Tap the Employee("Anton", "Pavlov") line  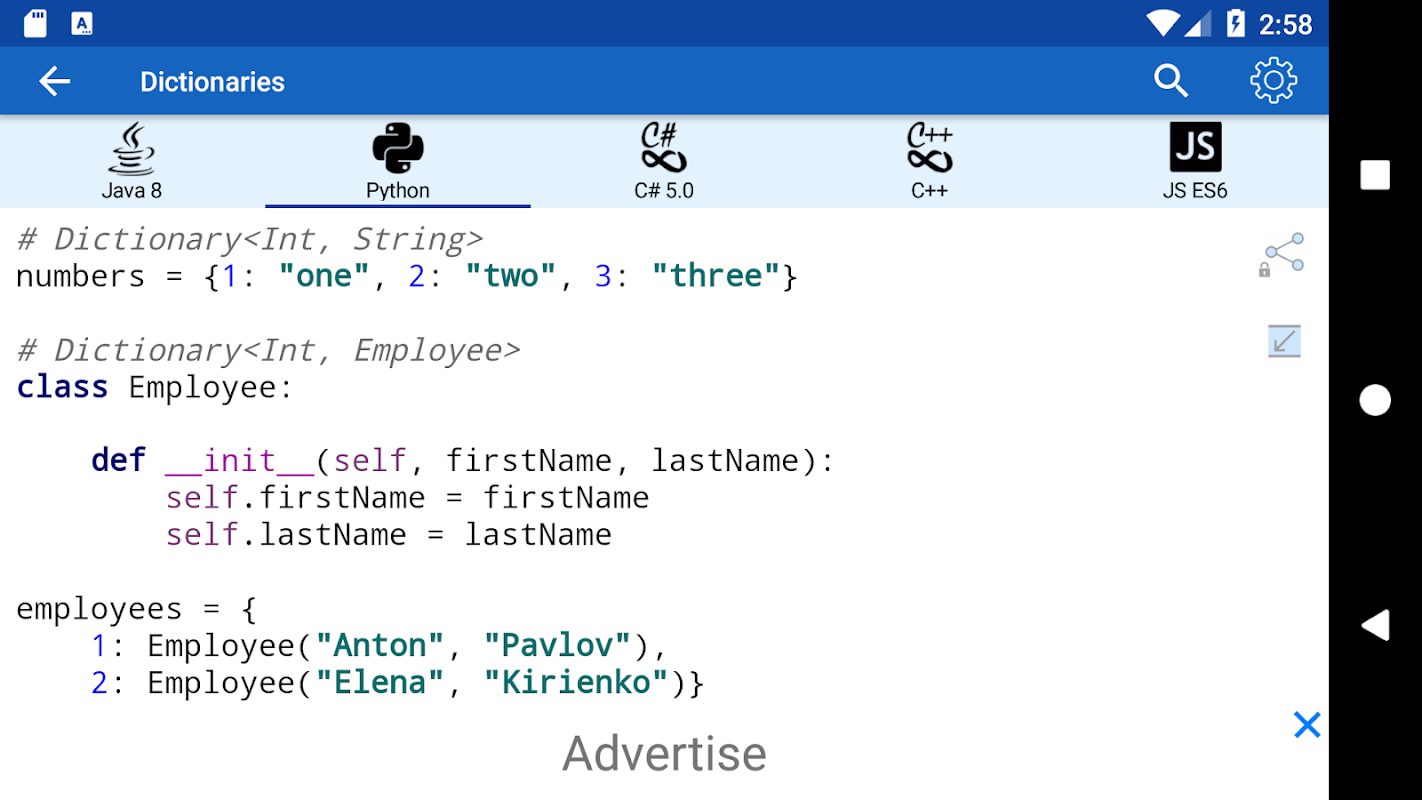click(x=379, y=646)
